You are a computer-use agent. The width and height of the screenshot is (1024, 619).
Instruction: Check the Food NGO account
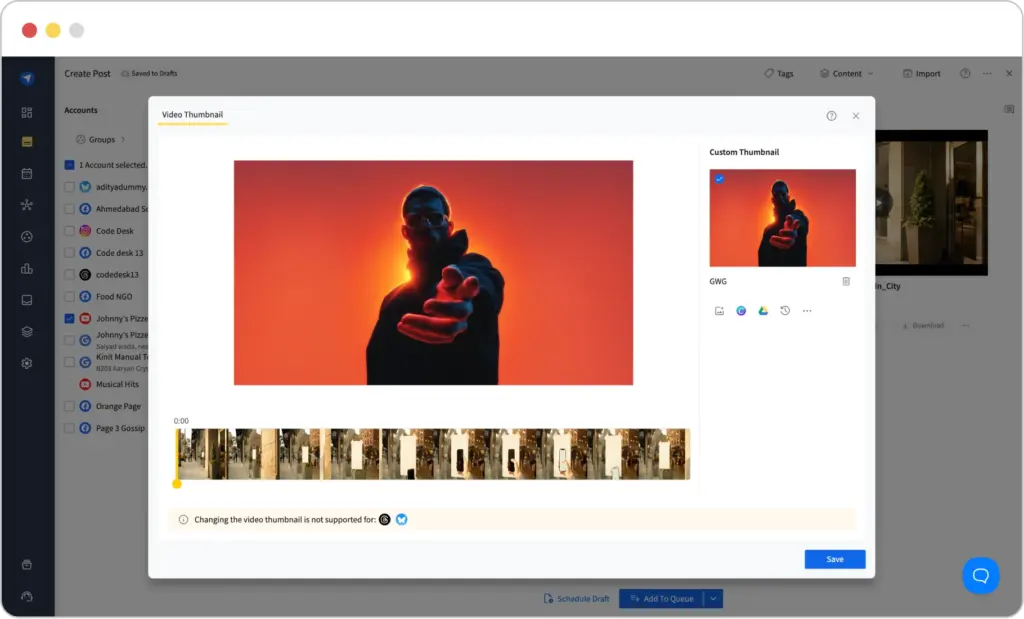(70, 296)
